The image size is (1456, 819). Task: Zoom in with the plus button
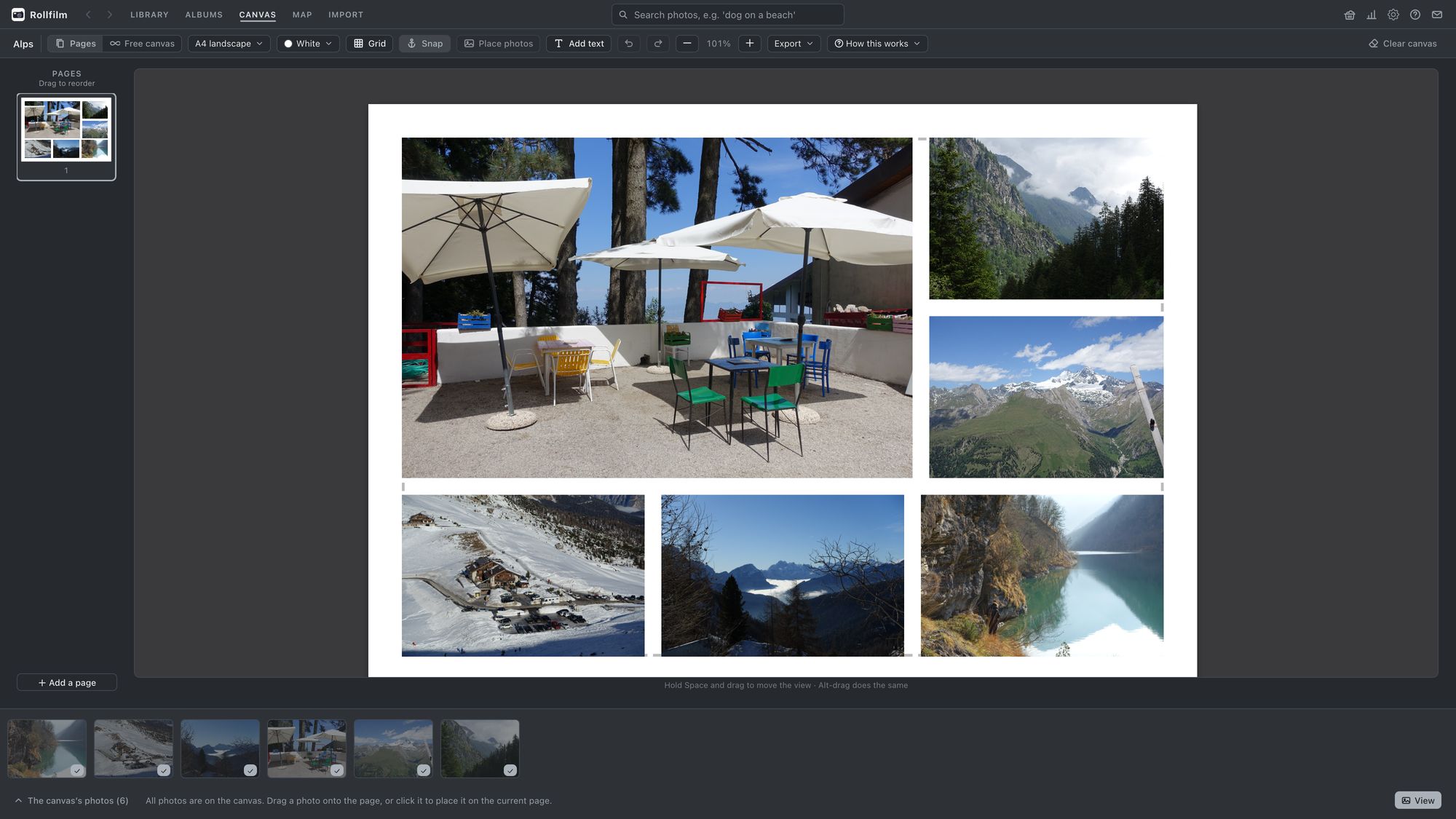pyautogui.click(x=750, y=44)
